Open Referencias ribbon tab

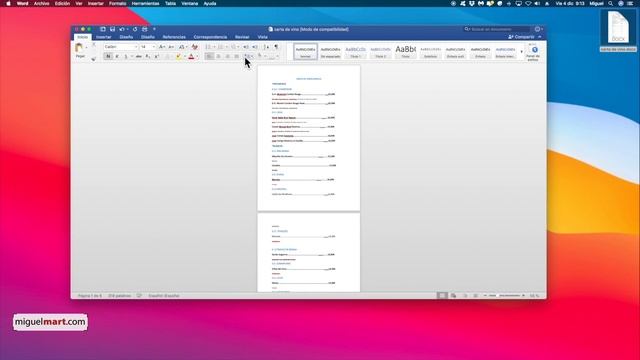coord(174,37)
